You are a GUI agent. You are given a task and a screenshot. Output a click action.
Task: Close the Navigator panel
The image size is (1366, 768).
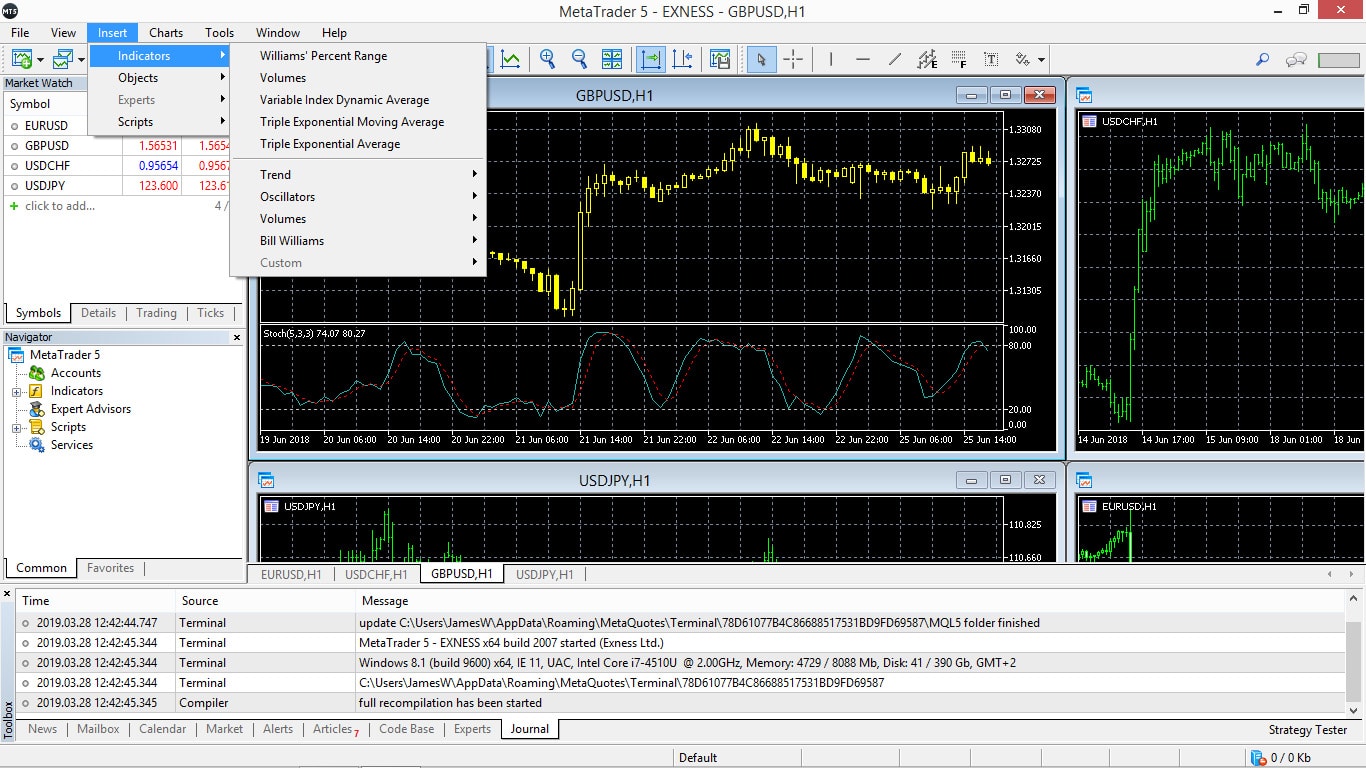coord(237,338)
